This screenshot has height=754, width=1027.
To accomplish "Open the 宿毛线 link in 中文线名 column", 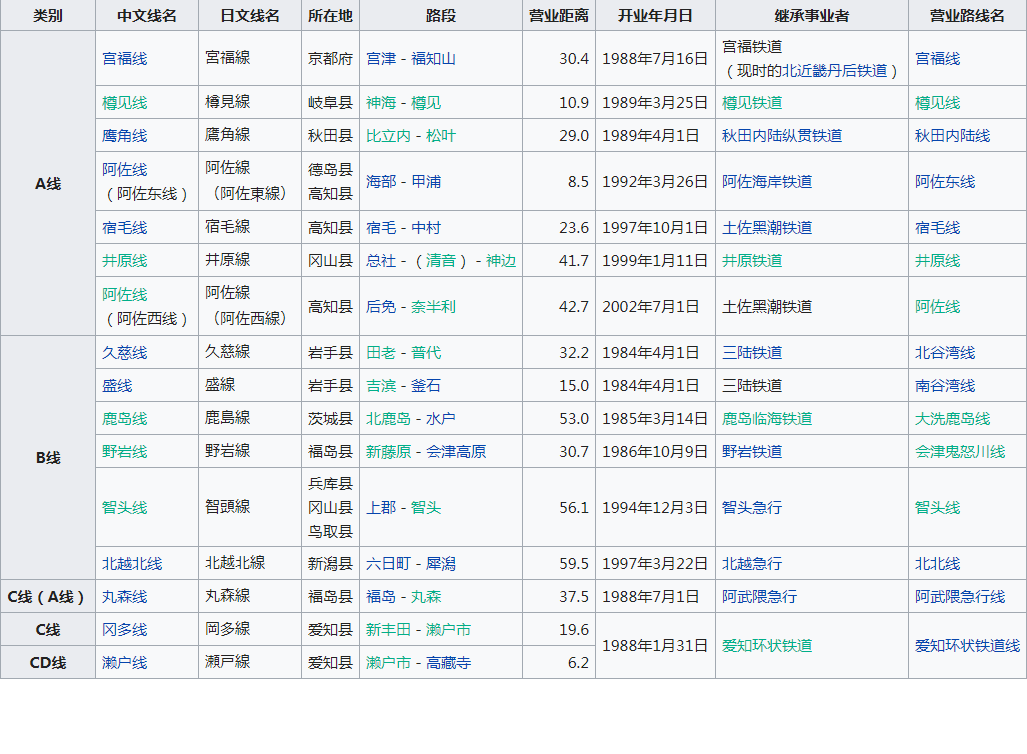I will pyautogui.click(x=124, y=228).
